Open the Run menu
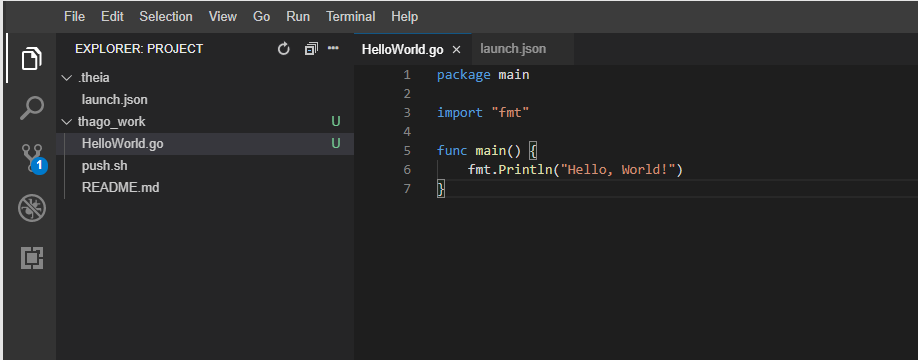The width and height of the screenshot is (918, 360). tap(298, 16)
